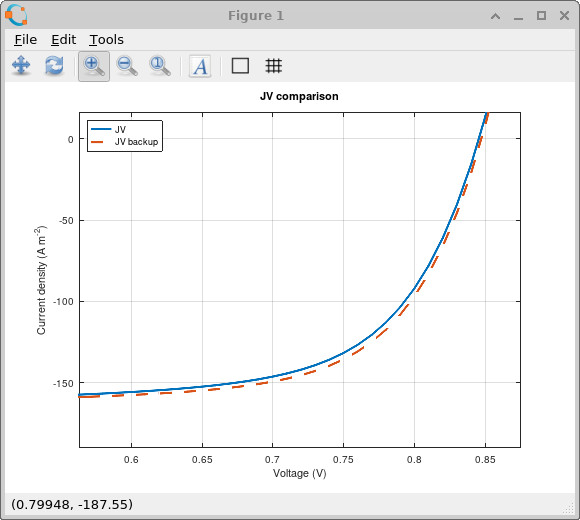The image size is (580, 520).
Task: Click the Octave logo in title bar
Action: (x=16, y=15)
